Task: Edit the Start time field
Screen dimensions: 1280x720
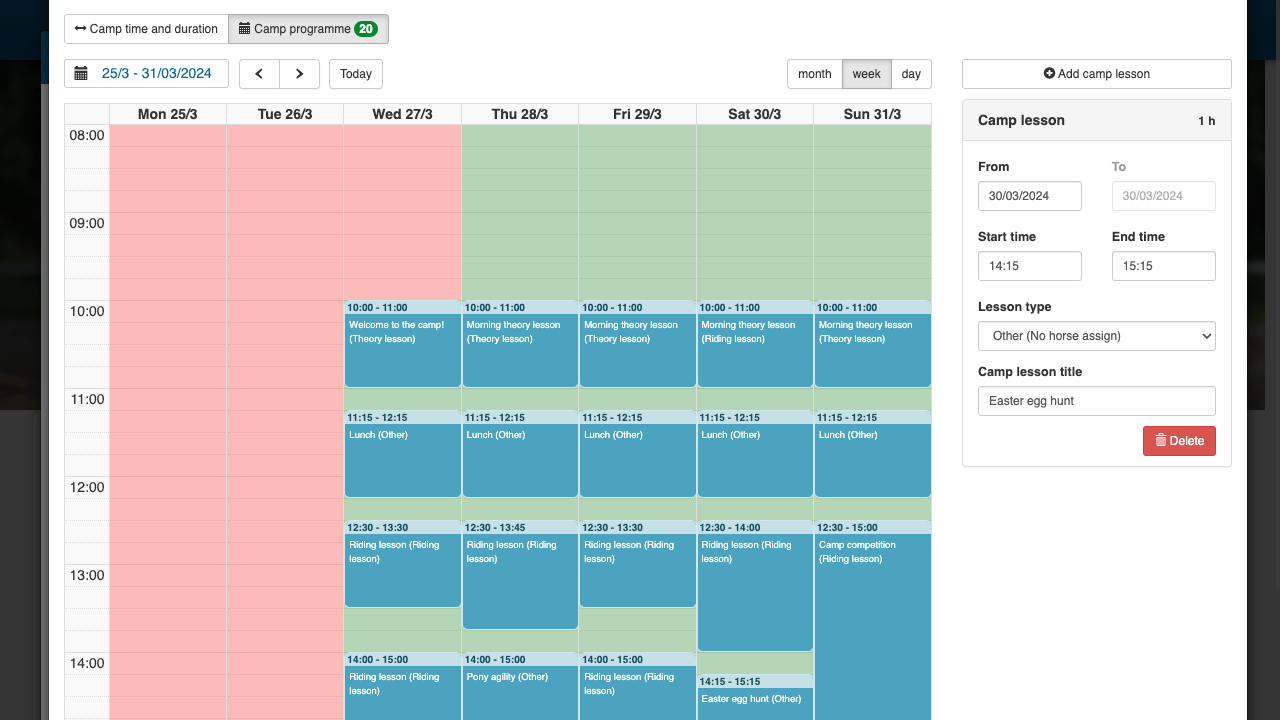Action: click(x=1029, y=266)
